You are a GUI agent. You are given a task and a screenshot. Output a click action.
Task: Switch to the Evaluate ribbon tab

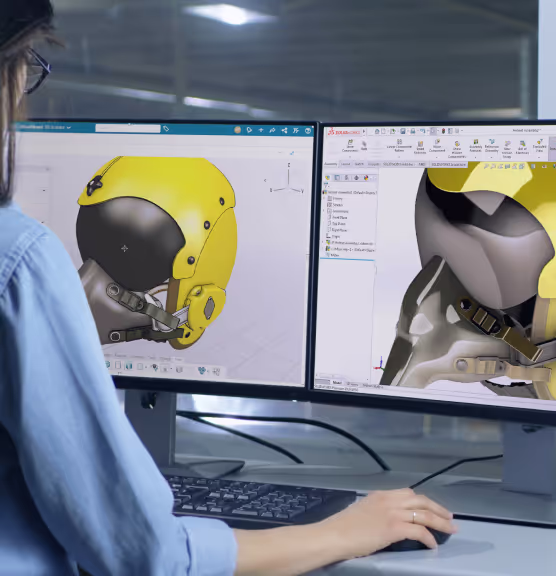pos(373,164)
